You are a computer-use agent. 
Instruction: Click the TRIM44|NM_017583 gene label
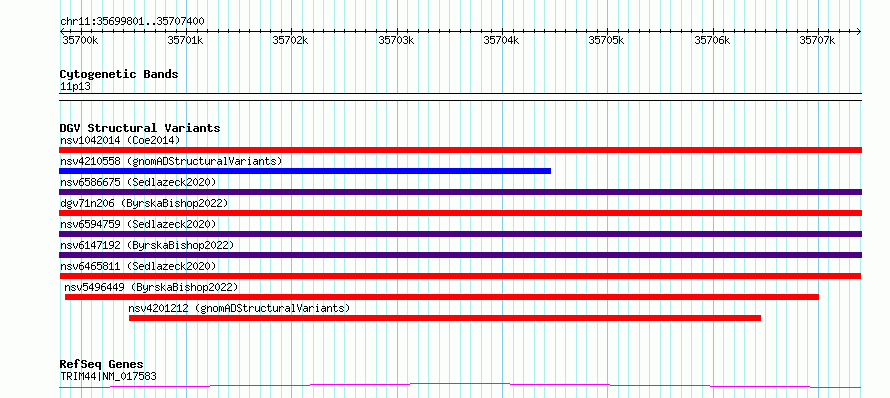coord(108,376)
